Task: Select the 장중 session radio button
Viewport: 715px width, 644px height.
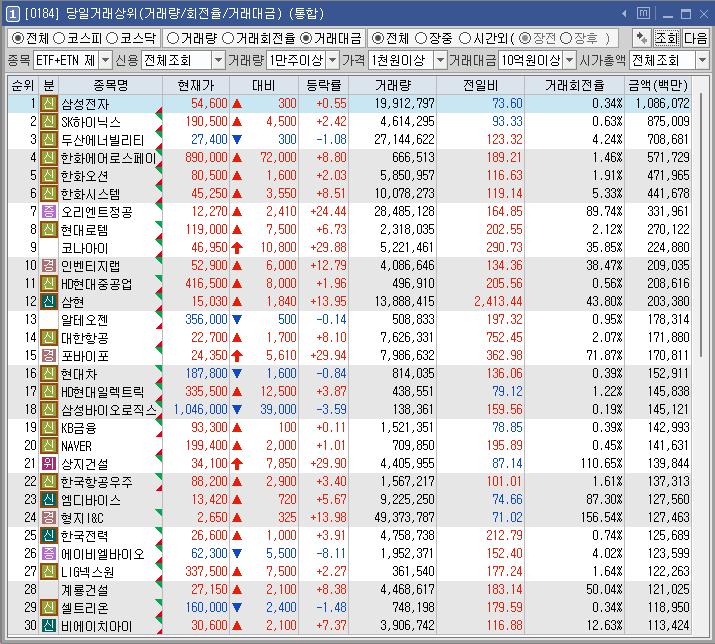Action: pos(421,39)
